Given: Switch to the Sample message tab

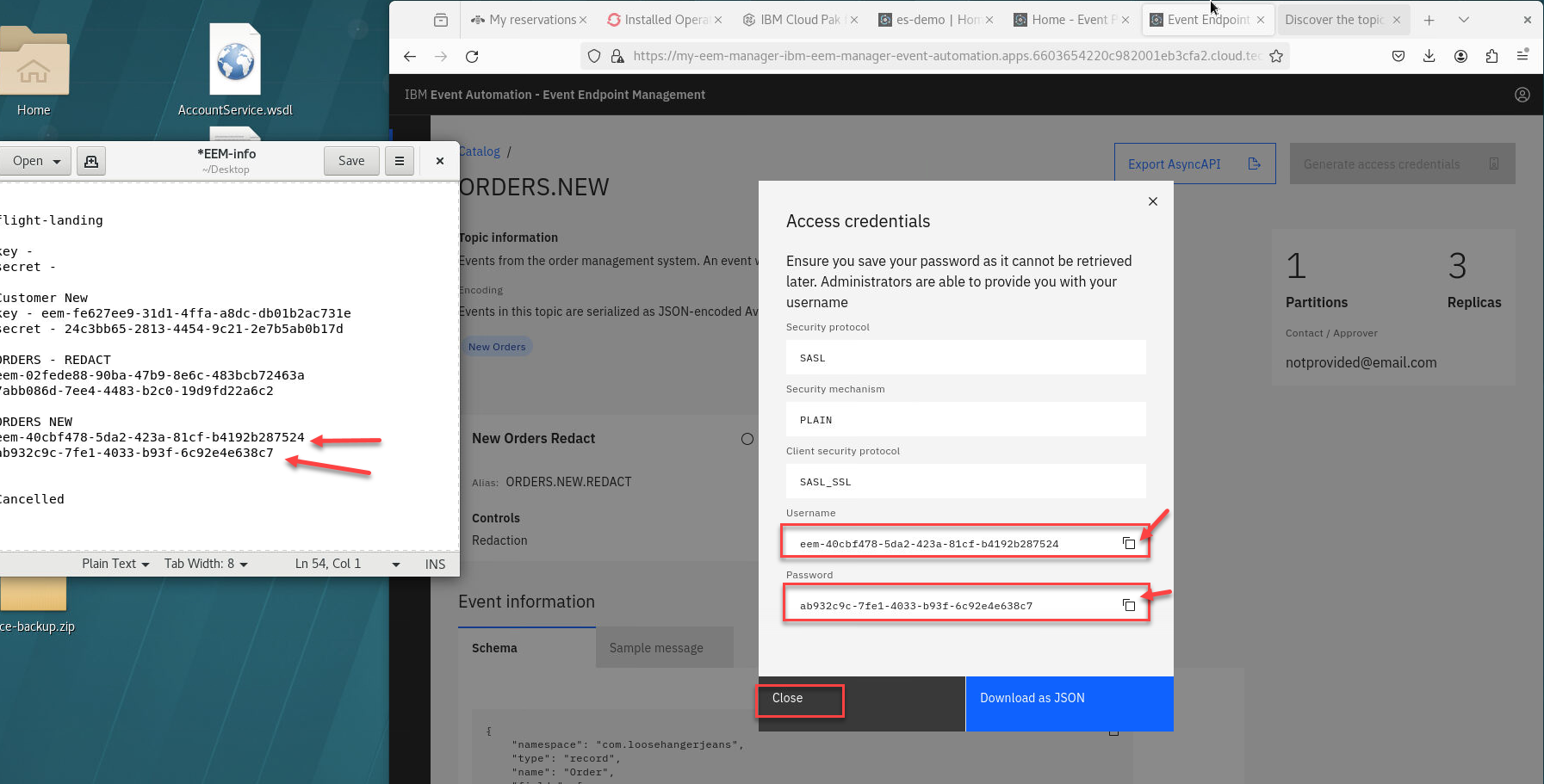Looking at the screenshot, I should click(x=656, y=648).
